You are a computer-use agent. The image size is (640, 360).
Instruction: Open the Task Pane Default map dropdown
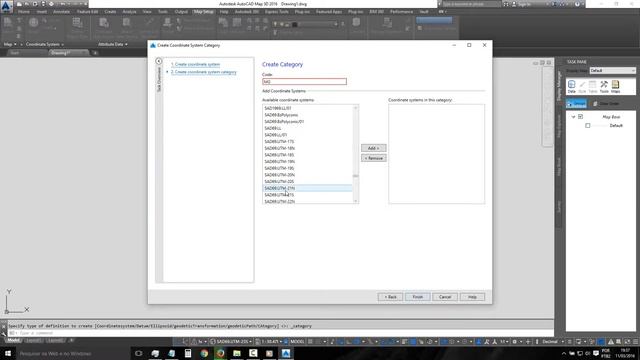click(612, 71)
